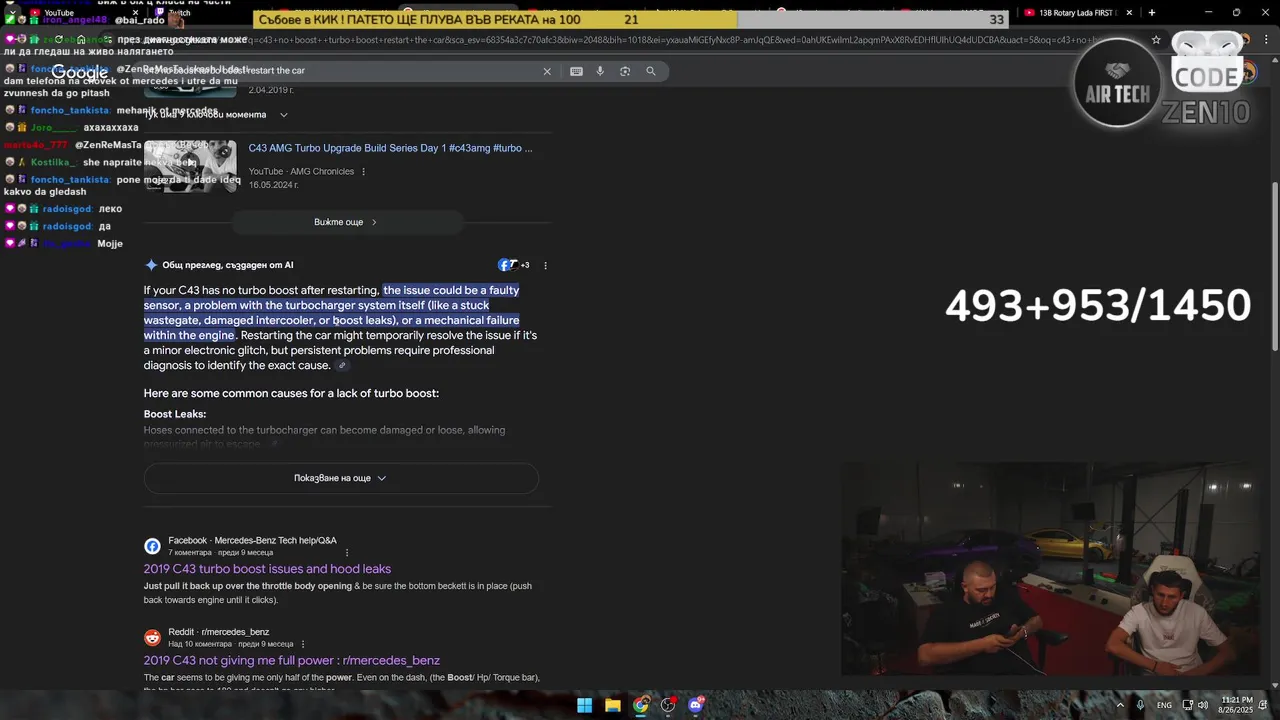This screenshot has height=720, width=1280.
Task: Open the clock and date flyout
Action: 1235,705
